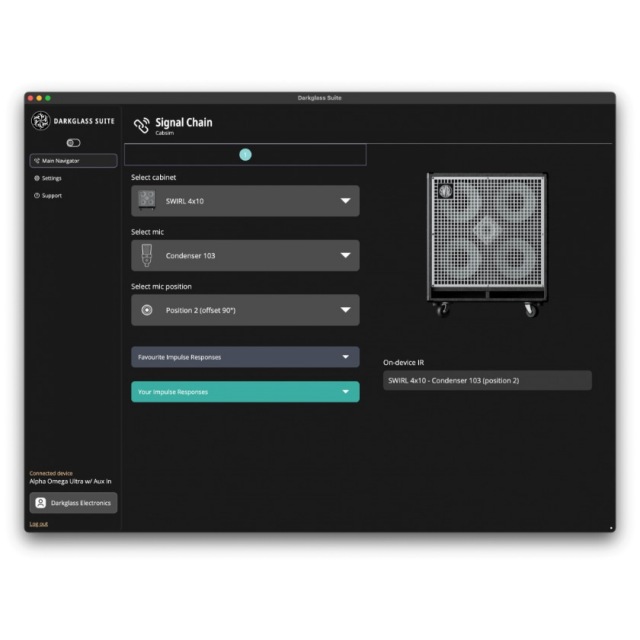
Task: Click the Select cabinet label
Action: (x=153, y=178)
